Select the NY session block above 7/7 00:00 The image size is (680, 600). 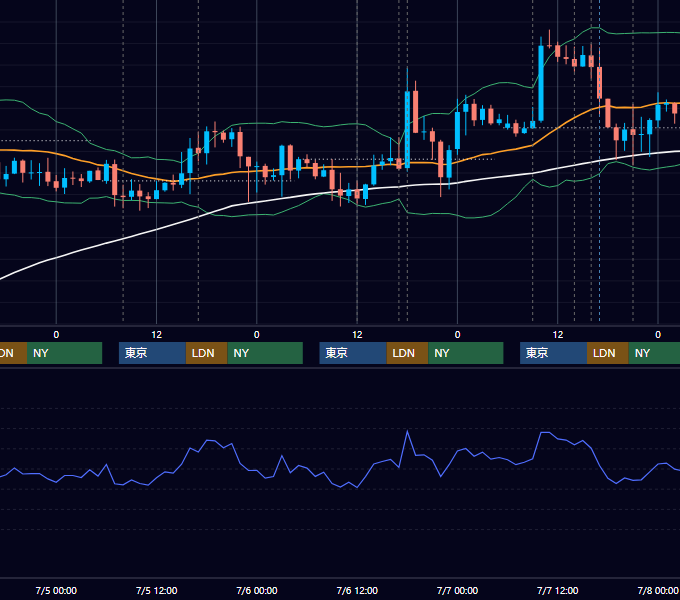pos(466,353)
